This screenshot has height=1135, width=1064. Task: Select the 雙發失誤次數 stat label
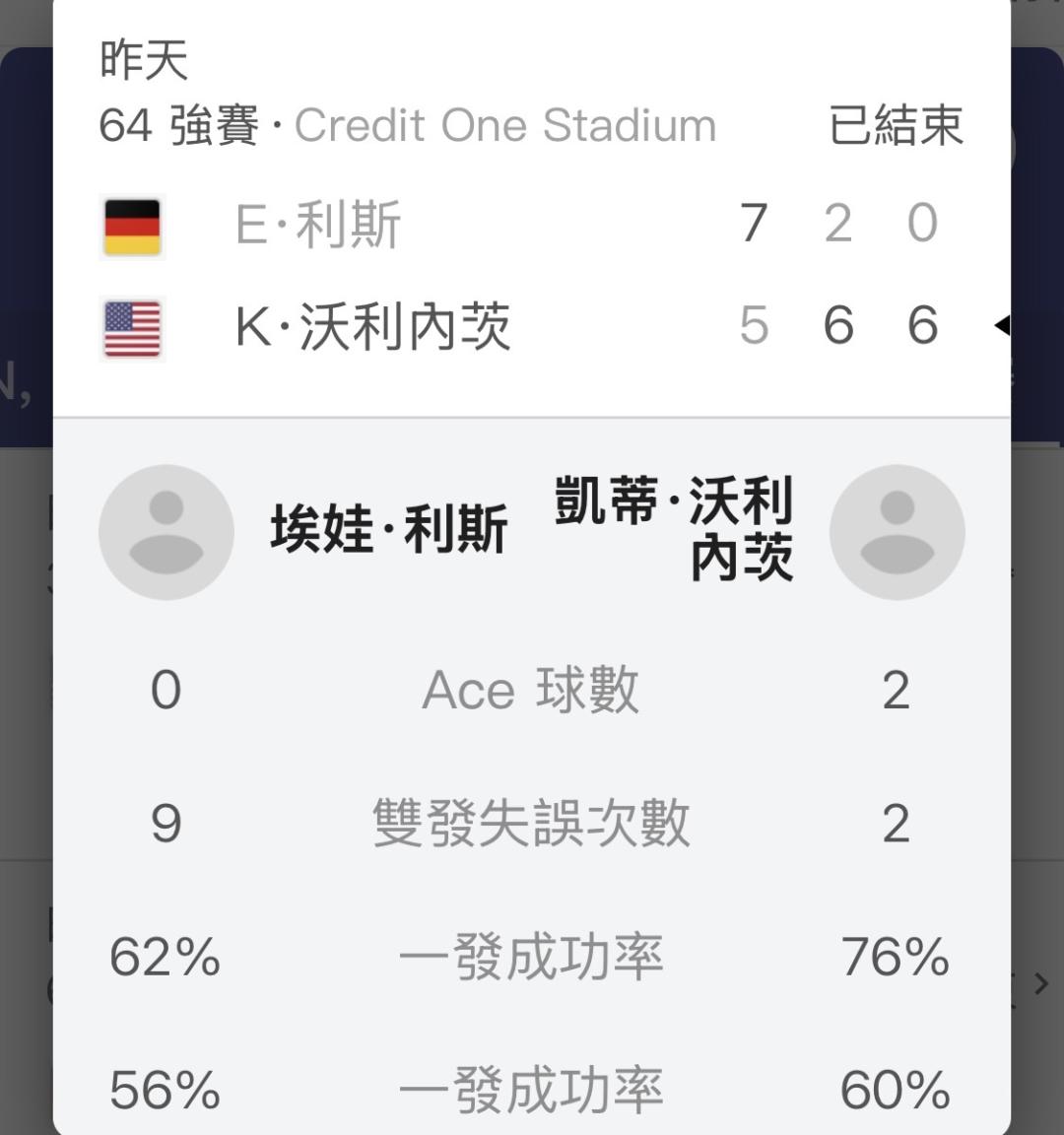click(530, 824)
